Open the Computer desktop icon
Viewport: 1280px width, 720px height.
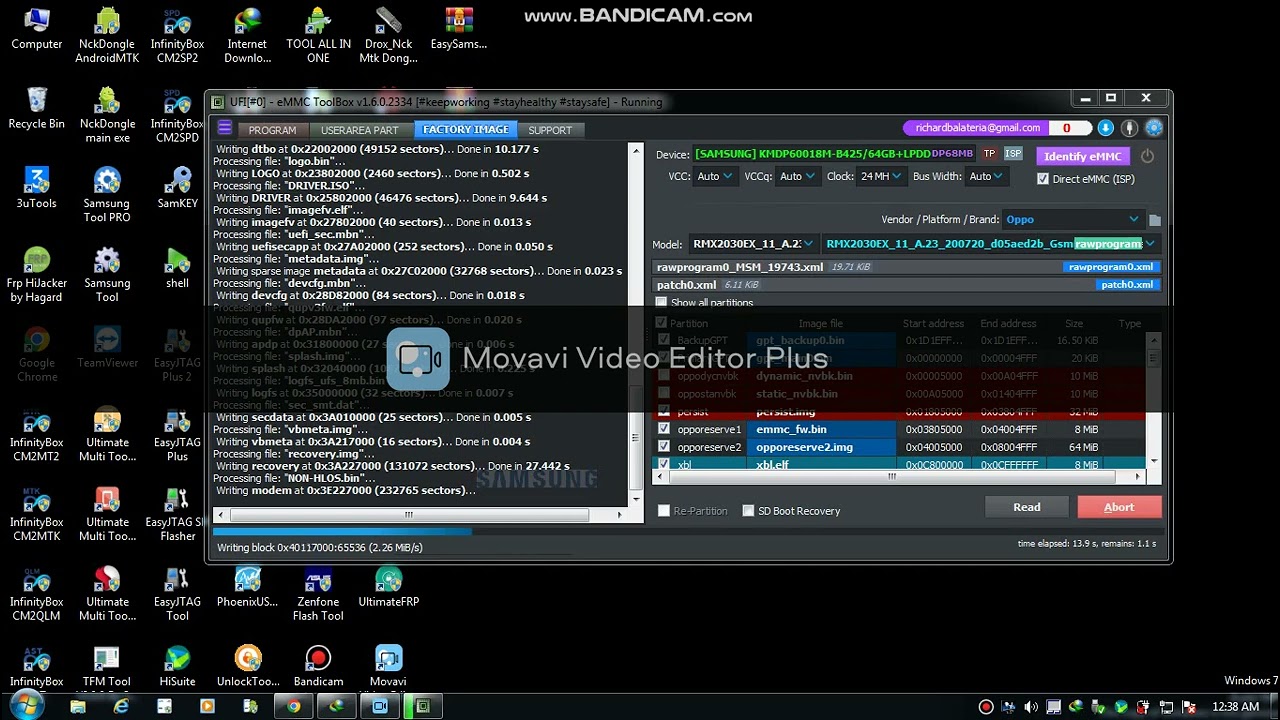(36, 30)
